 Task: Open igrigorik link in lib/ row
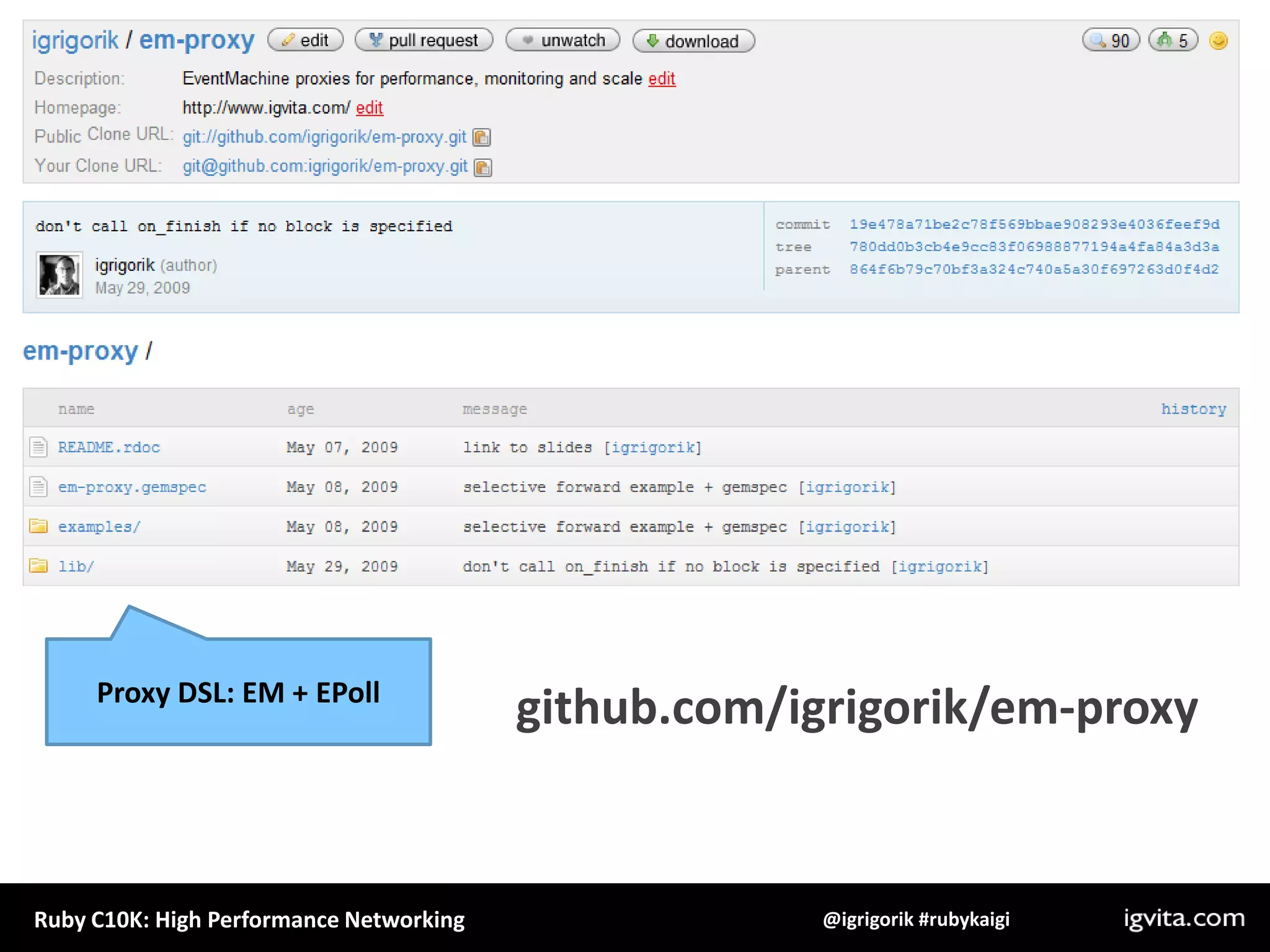[x=940, y=566]
